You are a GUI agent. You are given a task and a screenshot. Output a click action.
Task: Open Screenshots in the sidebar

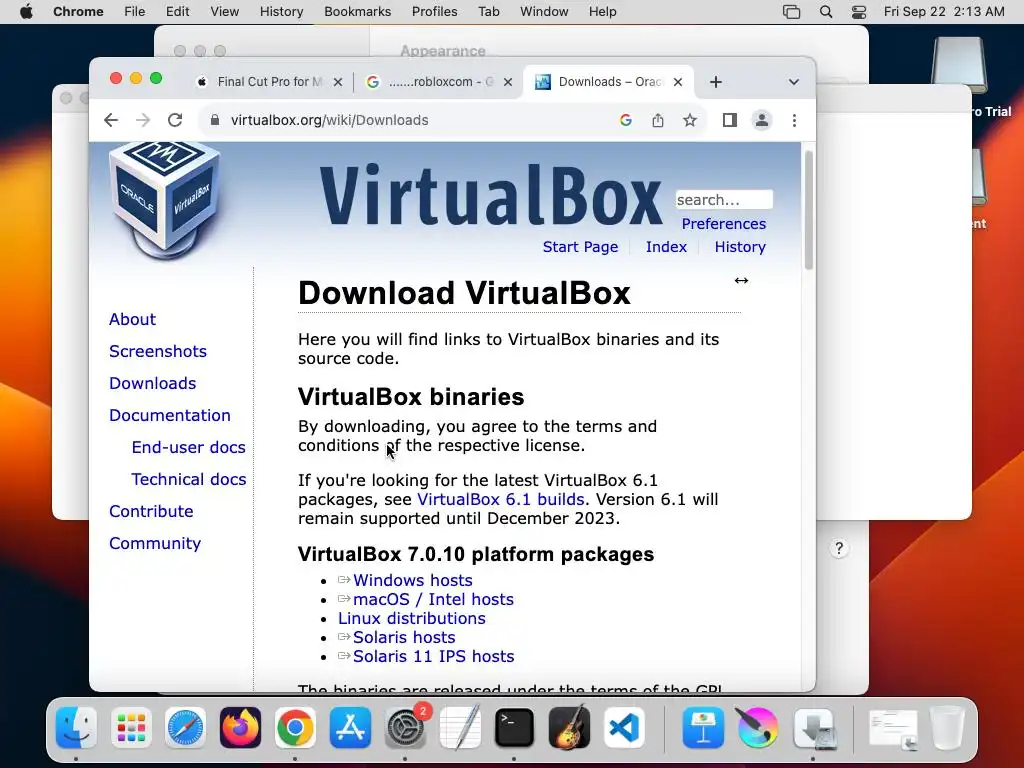[x=158, y=351]
